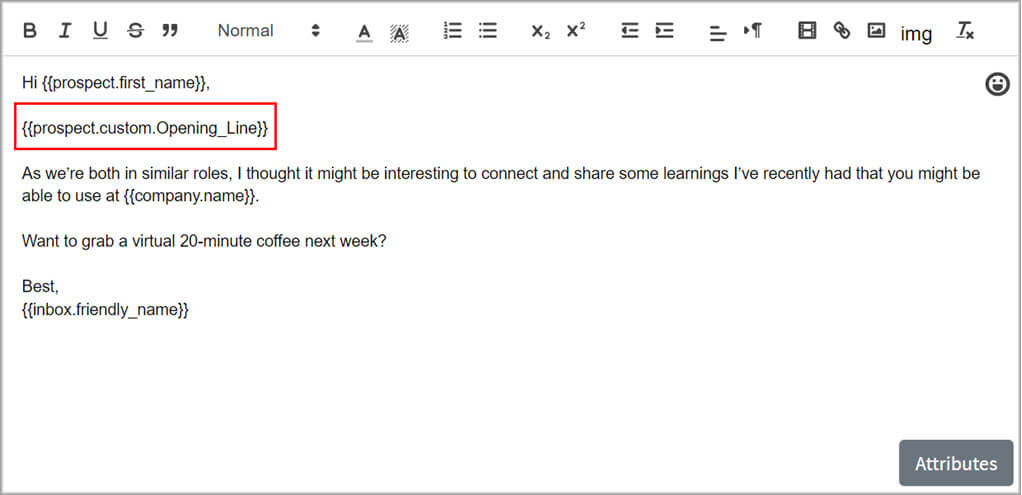
Task: Toggle bold formatting
Action: 30,31
